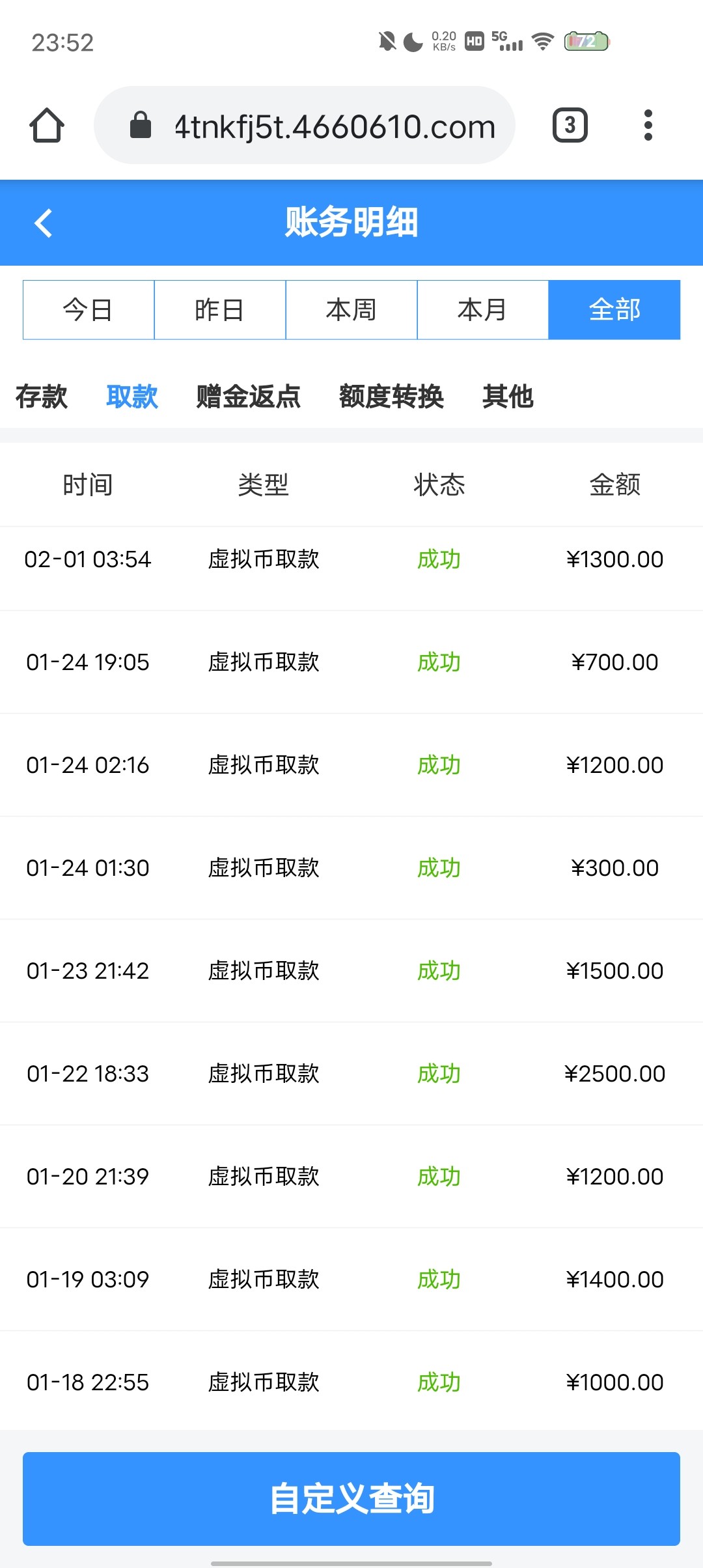
Task: Open the 02-01 03:54 withdrawal record
Action: (351, 559)
